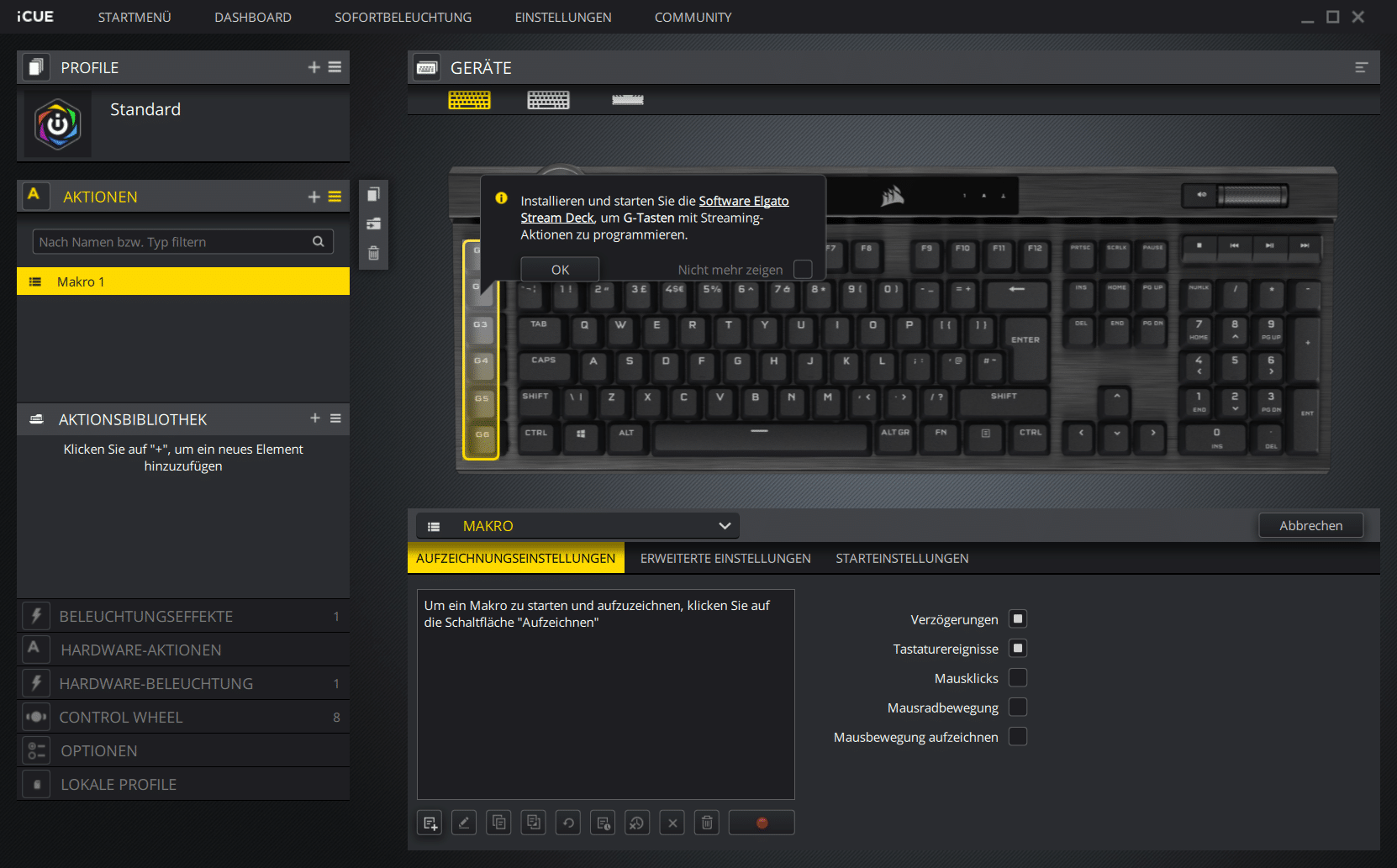The image size is (1397, 868).
Task: Toggle the Verzögerungen checkbox
Action: coord(1018,619)
